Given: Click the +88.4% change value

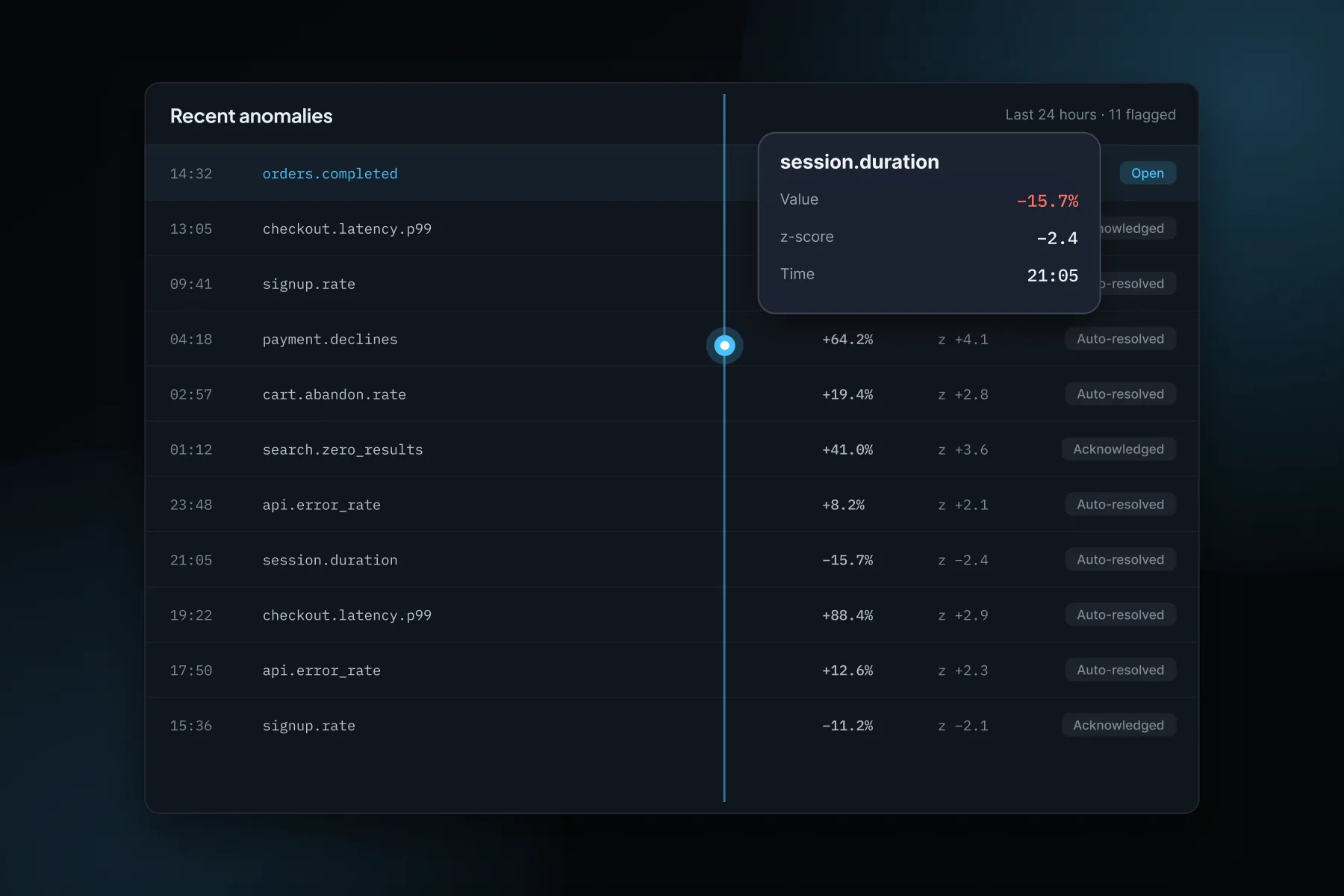Looking at the screenshot, I should 847,615.
